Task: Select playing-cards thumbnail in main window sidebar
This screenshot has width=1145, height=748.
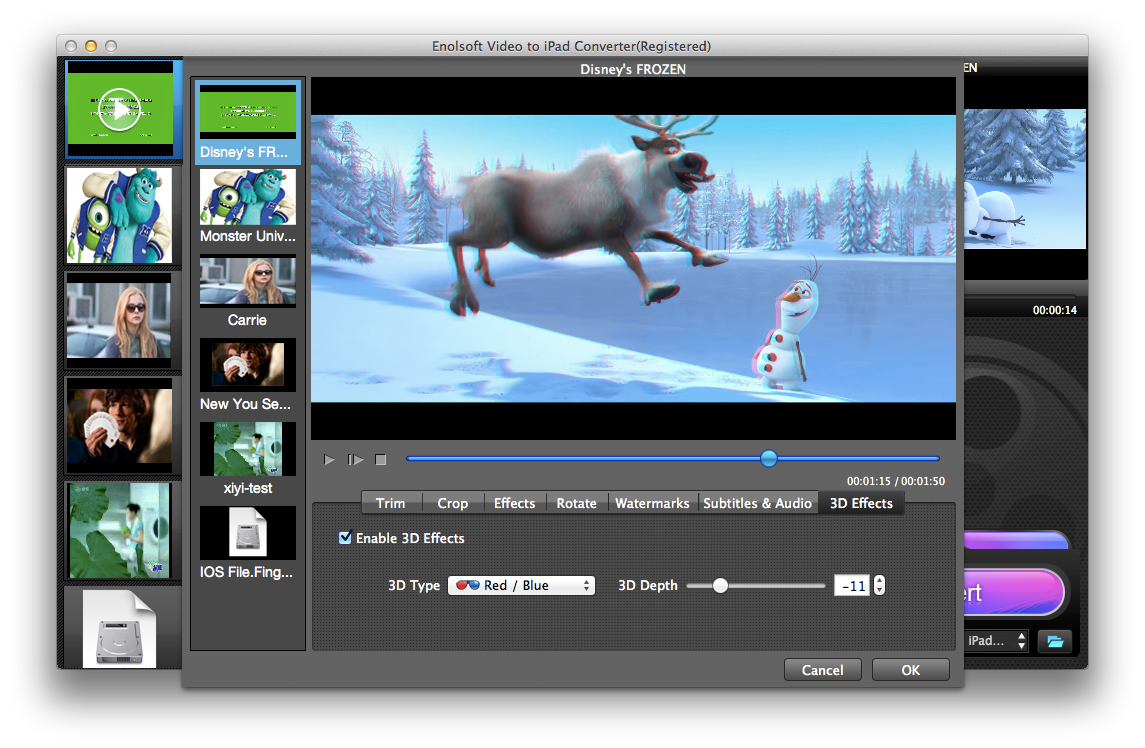Action: point(119,425)
